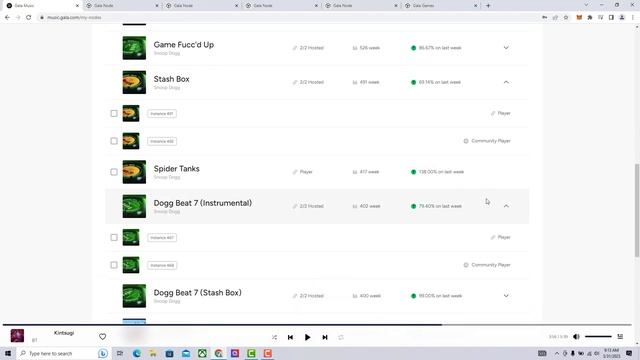Click Community Player on Stash Box instance

[x=487, y=141]
